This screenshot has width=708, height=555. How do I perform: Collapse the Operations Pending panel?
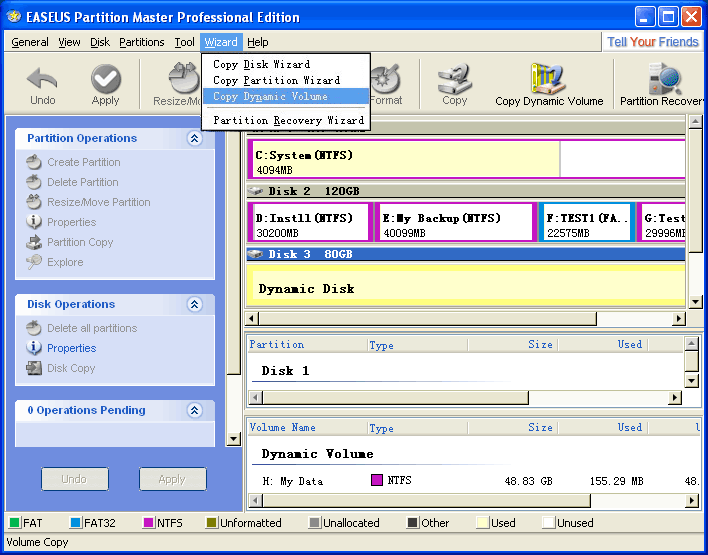[x=194, y=410]
